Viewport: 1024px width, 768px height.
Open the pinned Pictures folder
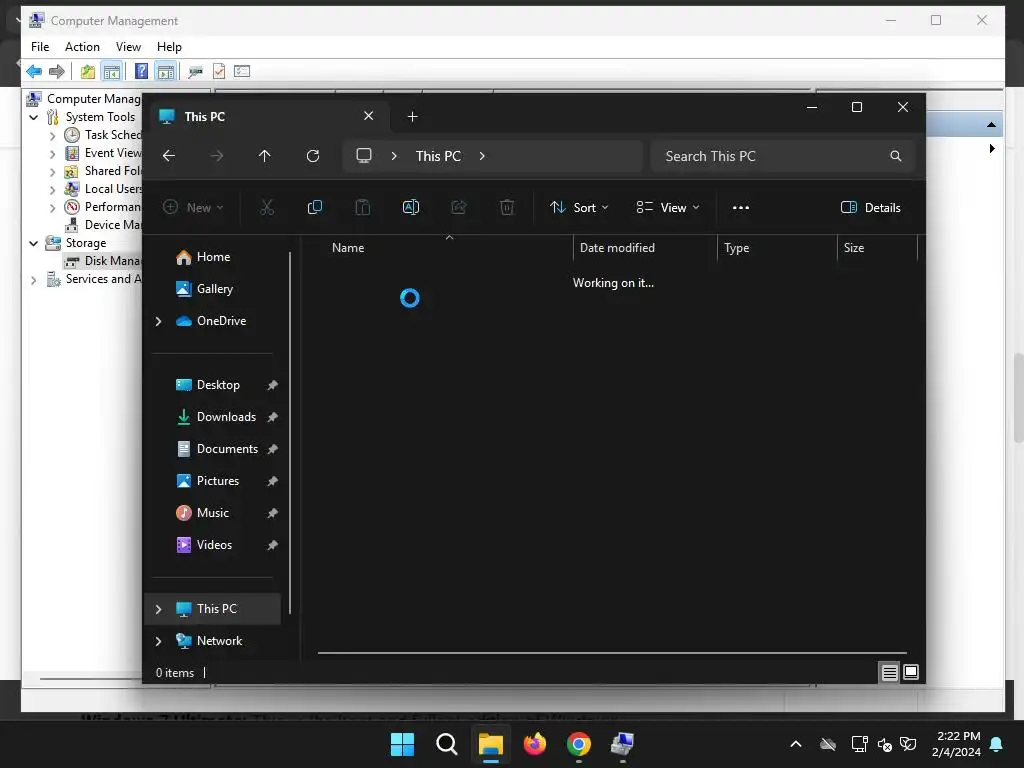point(217,481)
